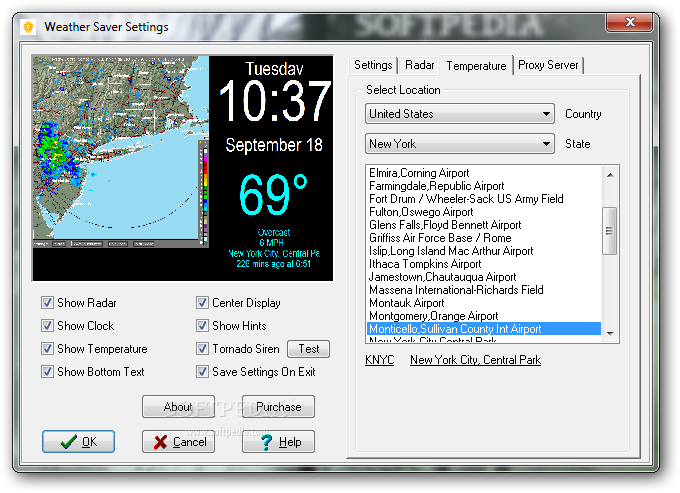Open the State dropdown showing New York
Image resolution: width=680 pixels, height=493 pixels.
click(460, 144)
